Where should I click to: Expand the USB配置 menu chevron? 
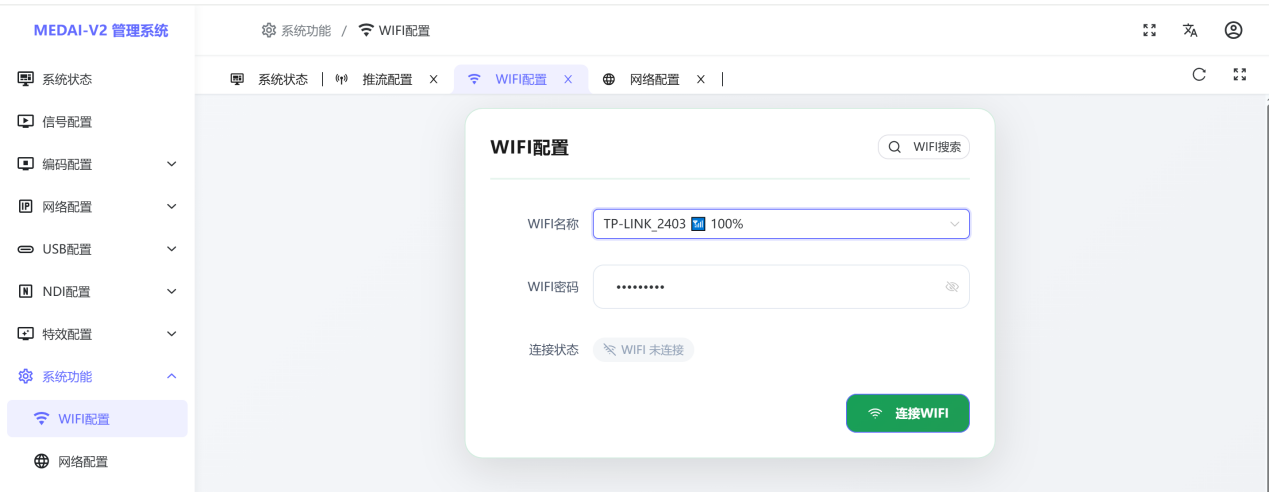(171, 249)
